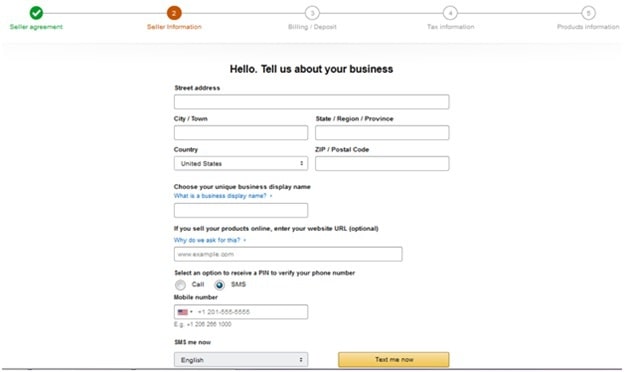Choose Call as PIN verification option
624x372 pixels.
coord(180,285)
